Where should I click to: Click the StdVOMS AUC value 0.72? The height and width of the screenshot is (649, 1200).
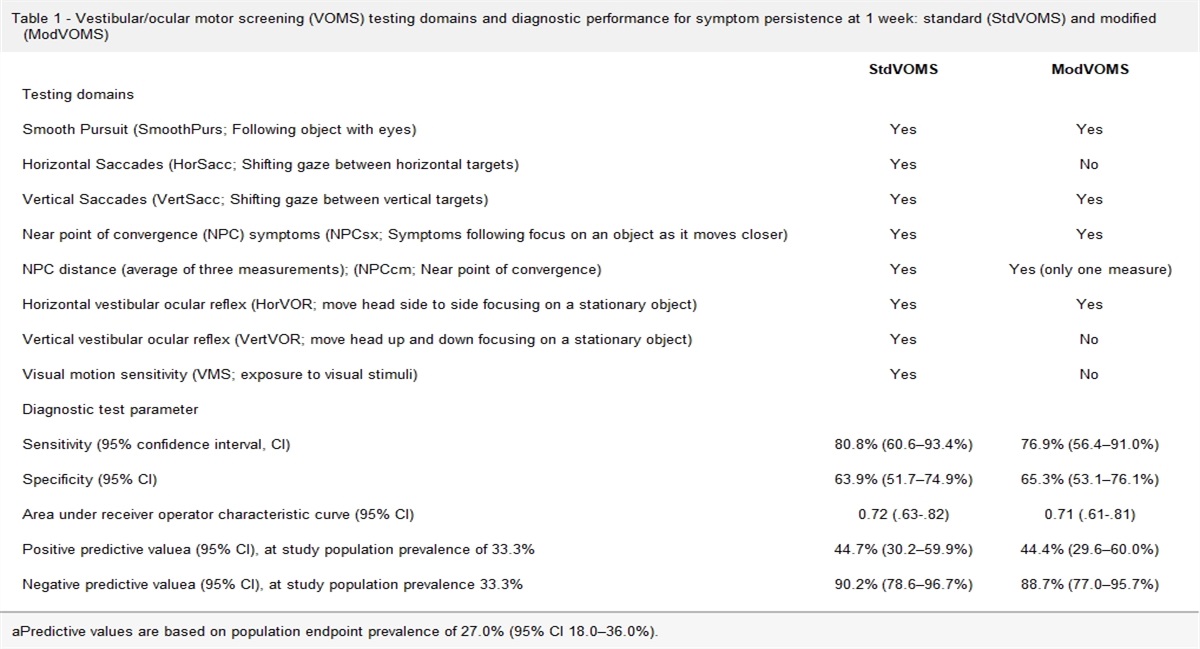click(903, 514)
